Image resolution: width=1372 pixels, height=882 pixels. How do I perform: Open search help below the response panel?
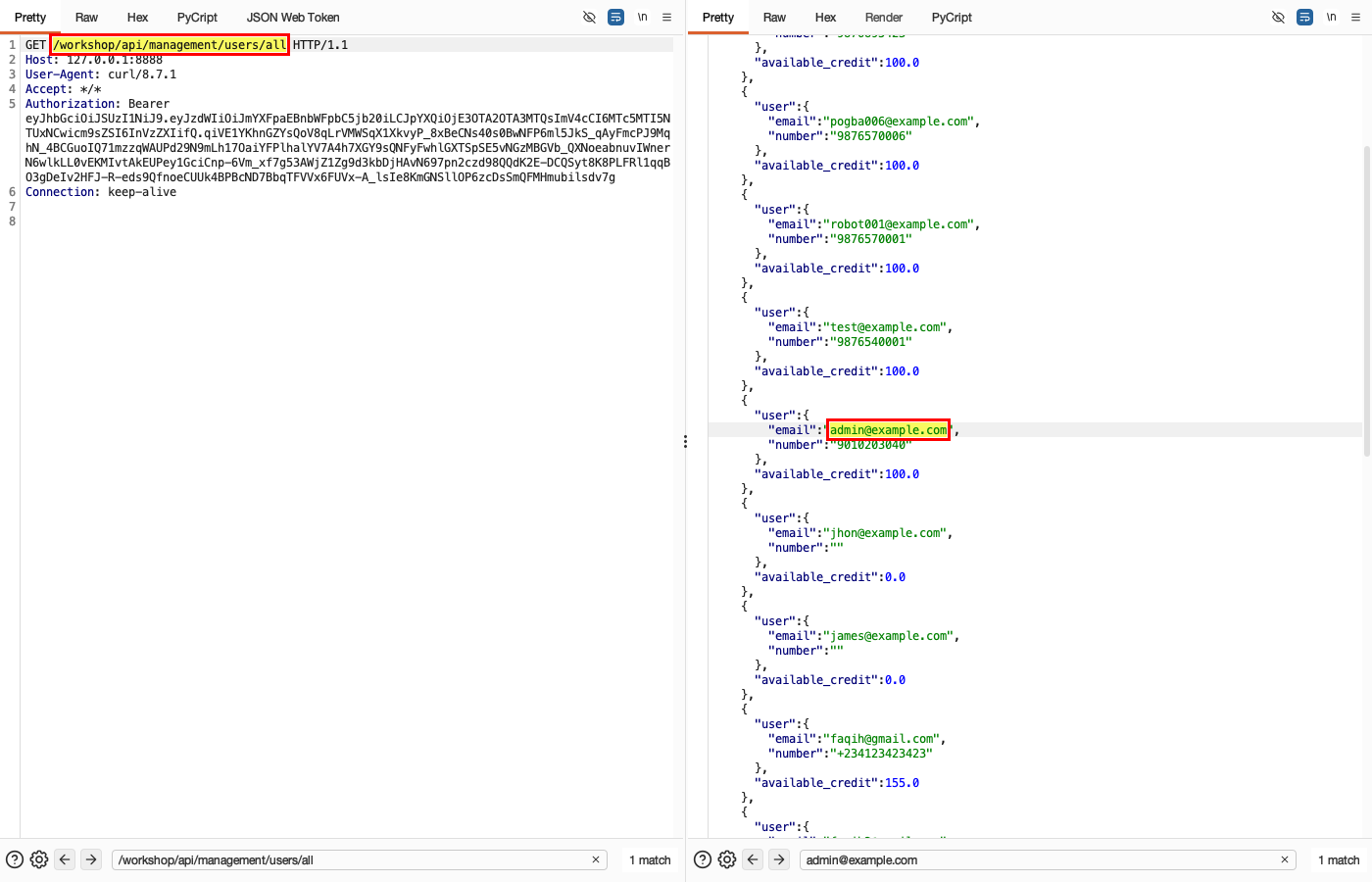[x=703, y=859]
